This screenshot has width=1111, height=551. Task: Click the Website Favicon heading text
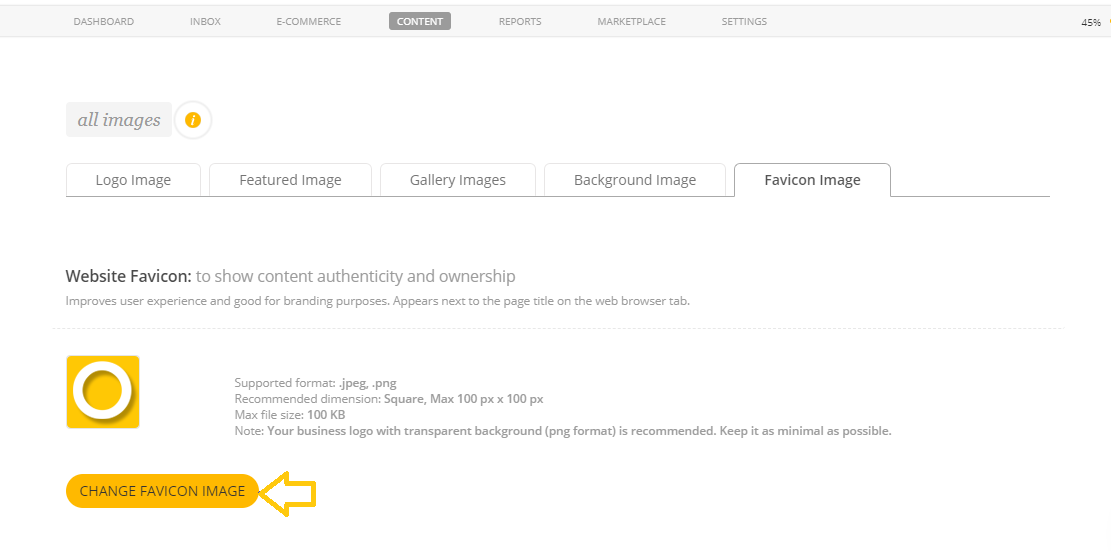click(x=291, y=276)
